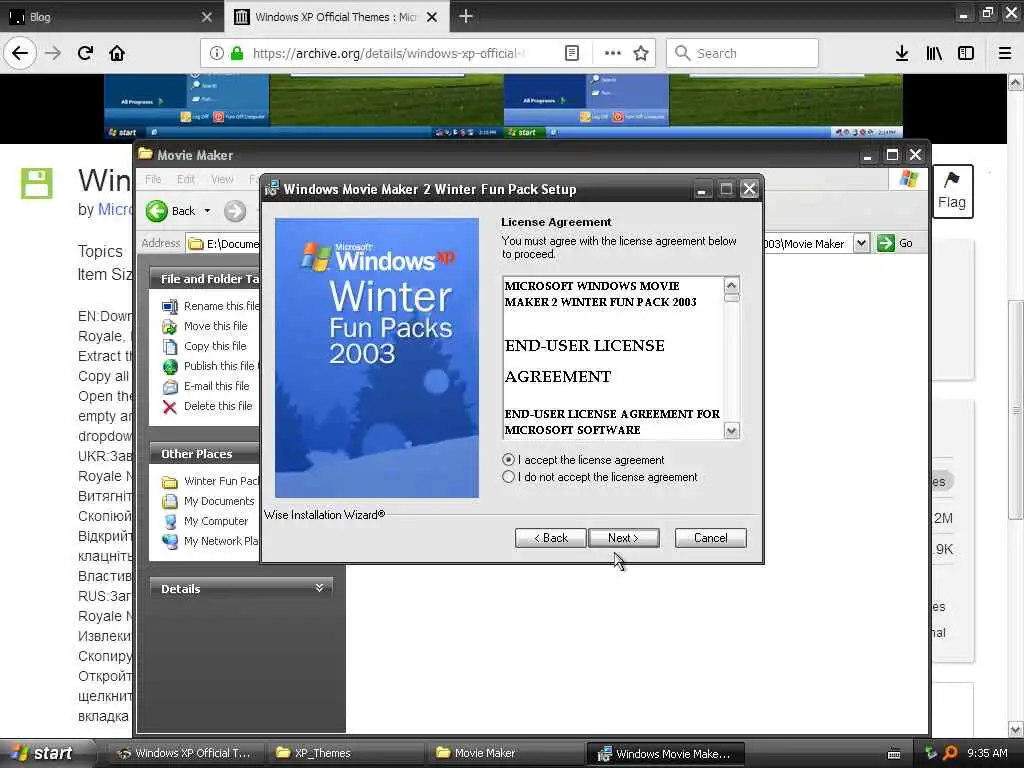
Task: Open My Documents in Other Places
Action: (208, 501)
